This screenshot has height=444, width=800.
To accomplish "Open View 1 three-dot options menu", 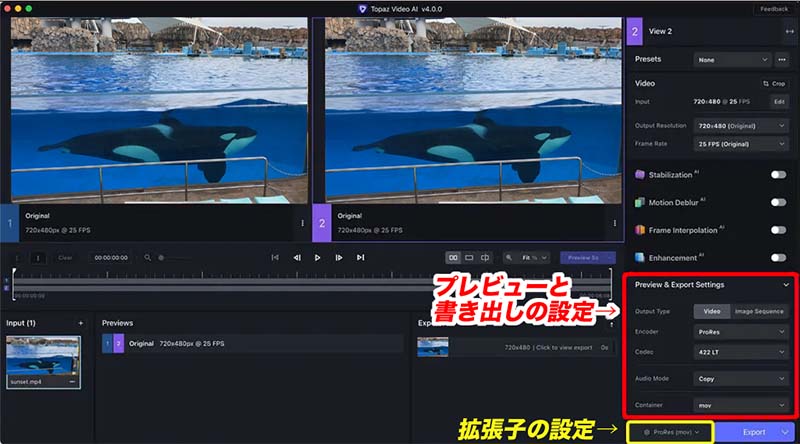I will click(x=303, y=223).
